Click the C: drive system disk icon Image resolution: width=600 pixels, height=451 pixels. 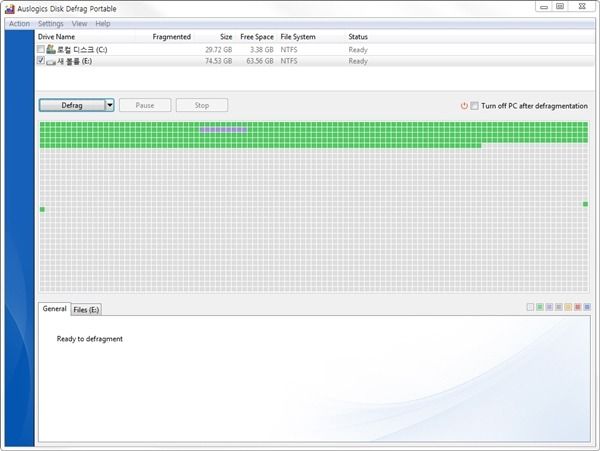pyautogui.click(x=51, y=49)
